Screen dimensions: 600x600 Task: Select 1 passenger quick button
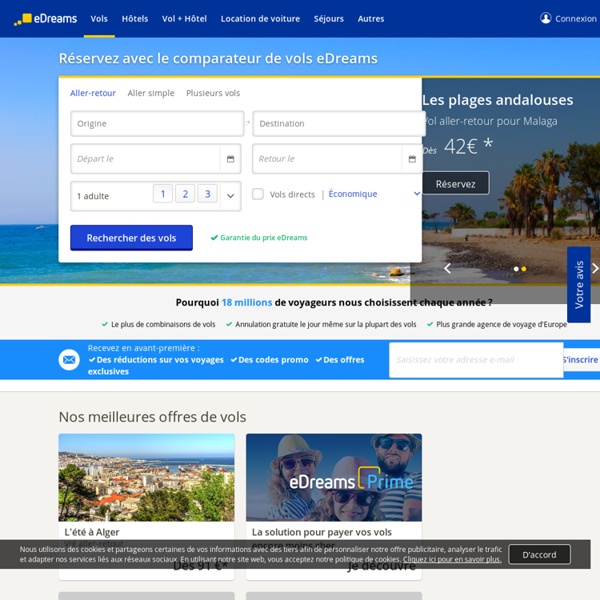point(163,194)
